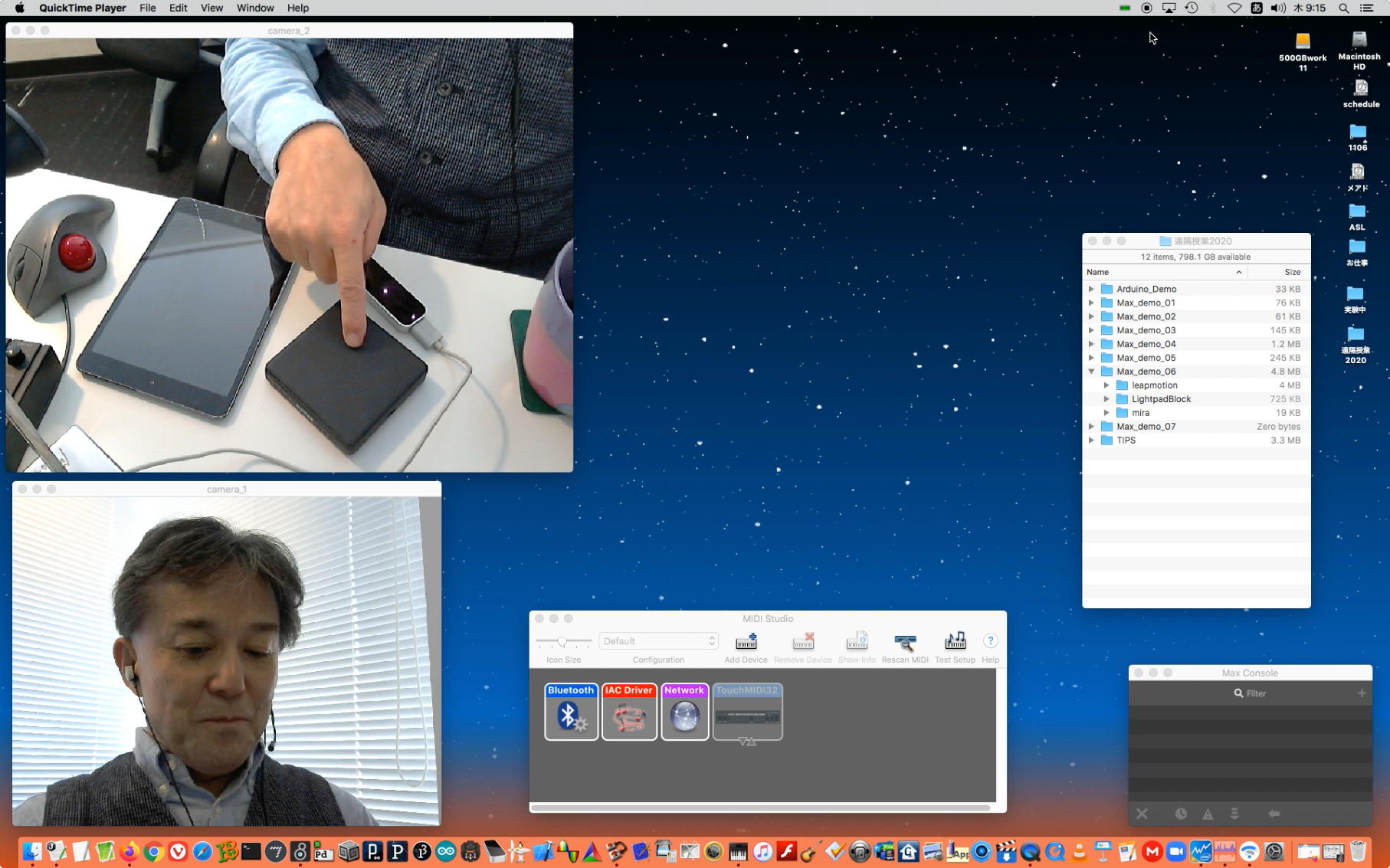Click the screen recording stop icon in menu bar
The width and height of the screenshot is (1390, 868).
[x=1146, y=8]
